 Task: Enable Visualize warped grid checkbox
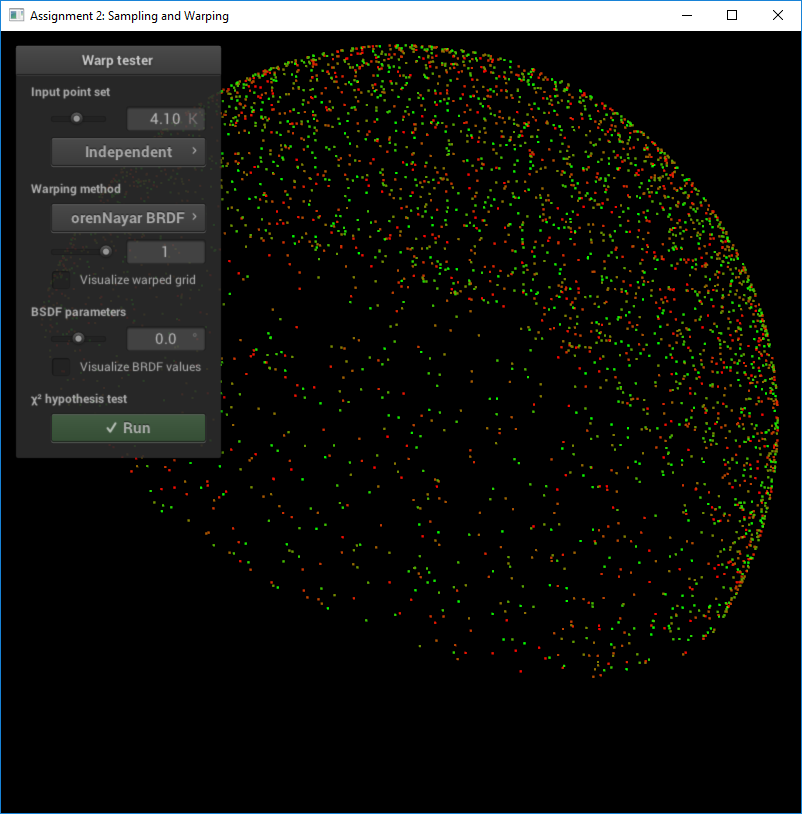click(x=61, y=280)
